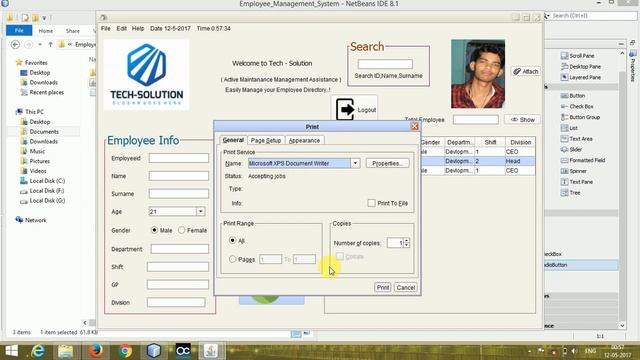Click the Total Employee field
Viewport: 640px width, 360px height.
[476, 120]
